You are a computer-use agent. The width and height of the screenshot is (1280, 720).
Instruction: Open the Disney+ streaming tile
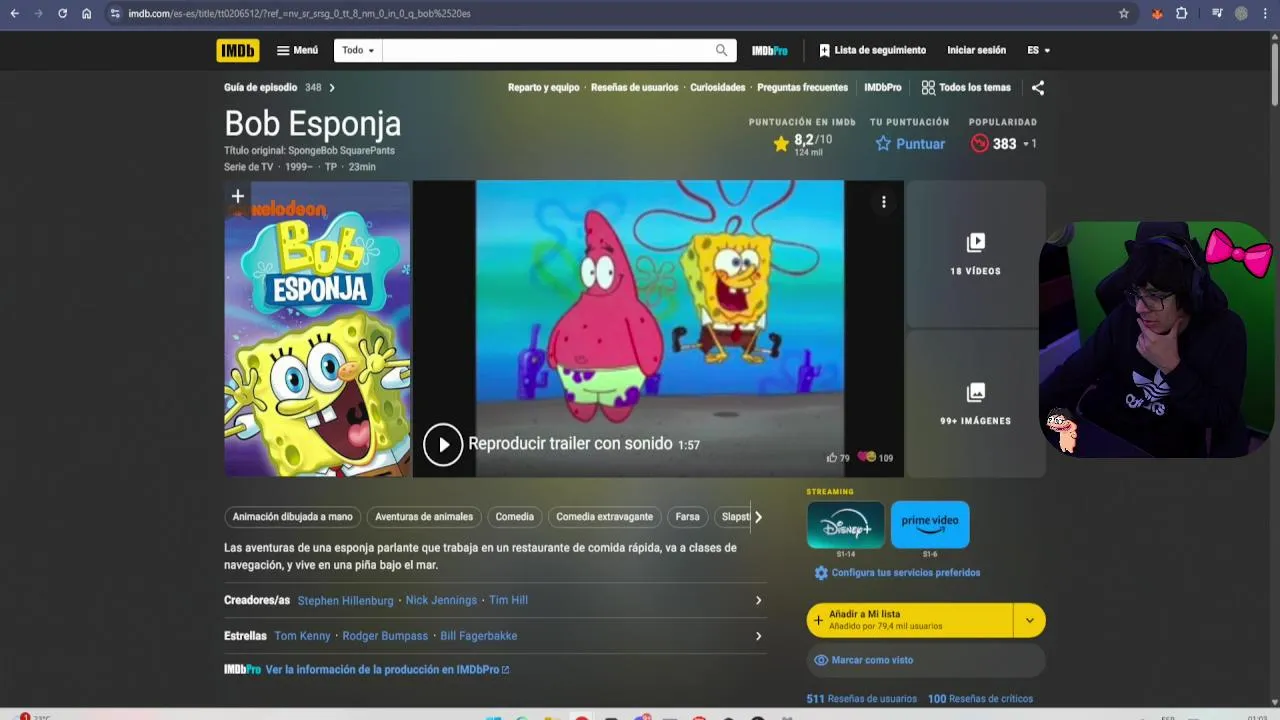coord(846,525)
